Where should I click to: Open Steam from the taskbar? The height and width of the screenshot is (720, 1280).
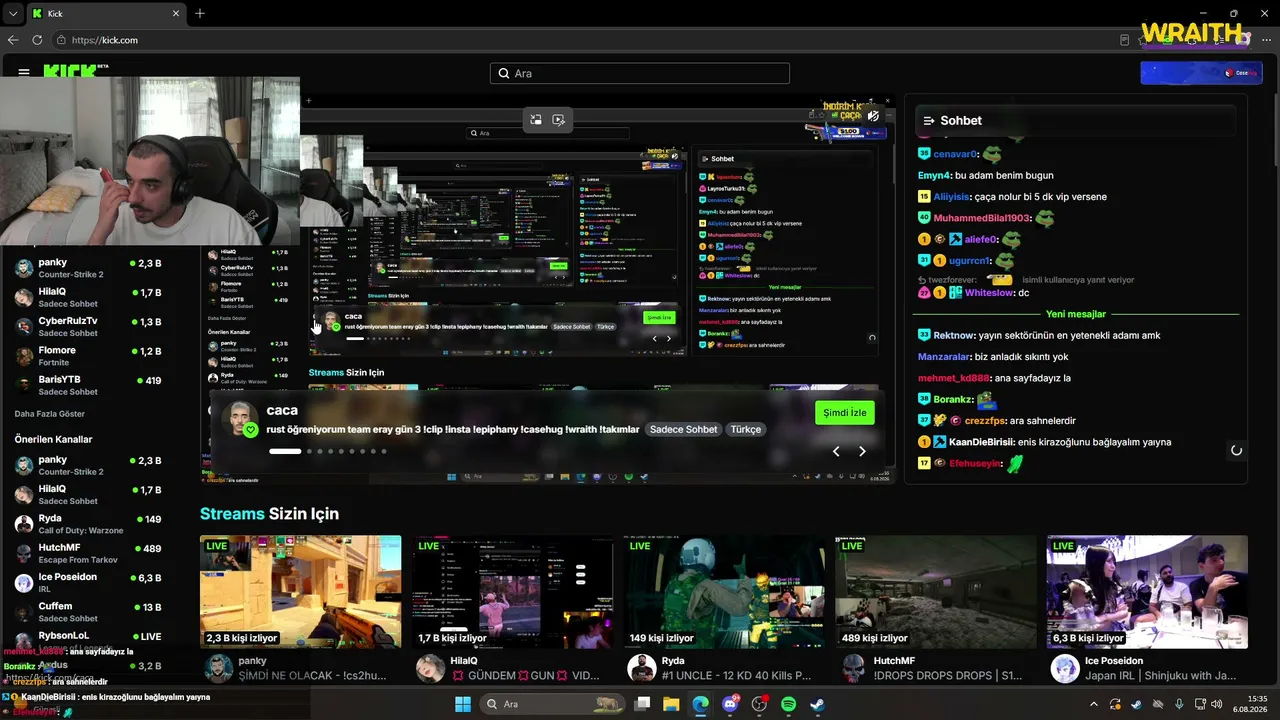(x=817, y=704)
